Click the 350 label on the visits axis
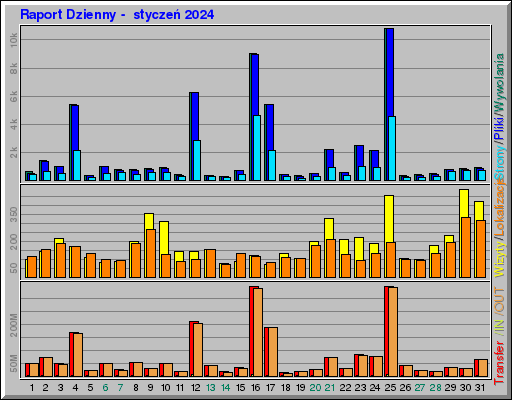 (14, 215)
